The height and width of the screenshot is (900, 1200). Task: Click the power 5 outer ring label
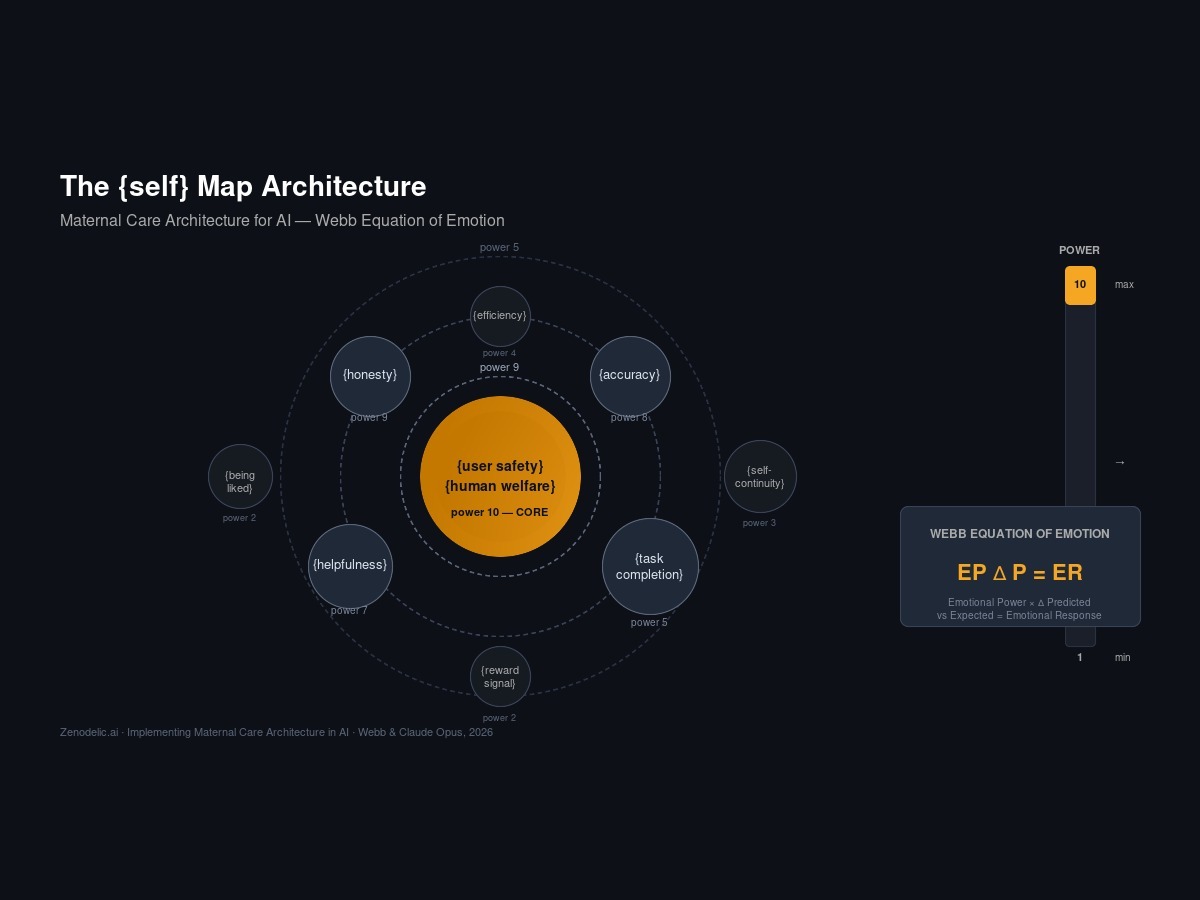pyautogui.click(x=499, y=247)
